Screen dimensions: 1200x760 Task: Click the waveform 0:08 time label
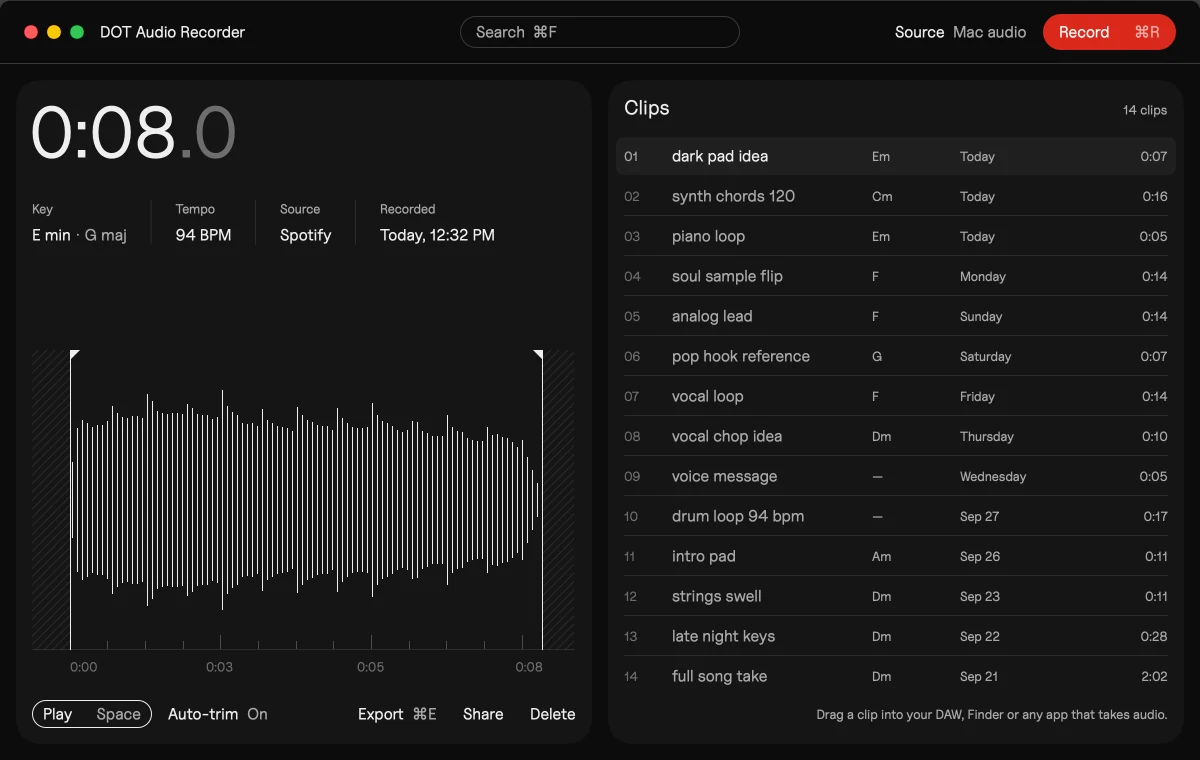point(529,667)
